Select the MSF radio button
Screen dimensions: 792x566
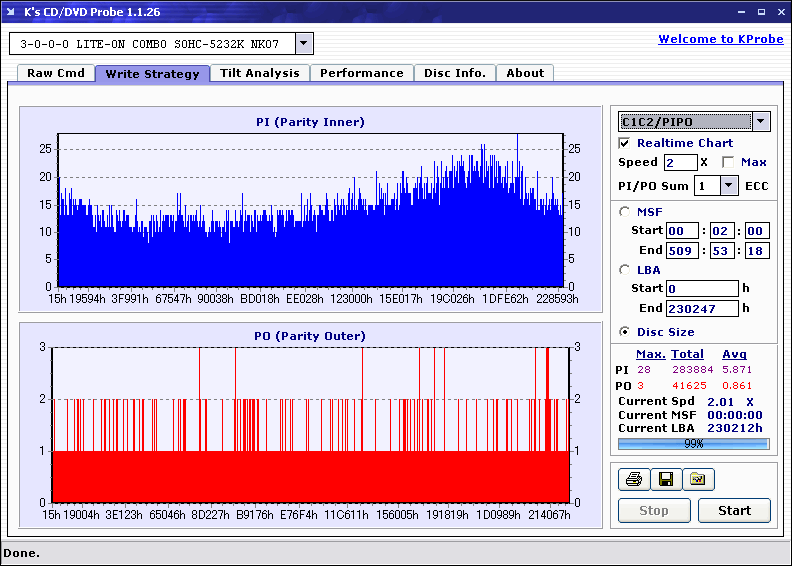coord(625,211)
